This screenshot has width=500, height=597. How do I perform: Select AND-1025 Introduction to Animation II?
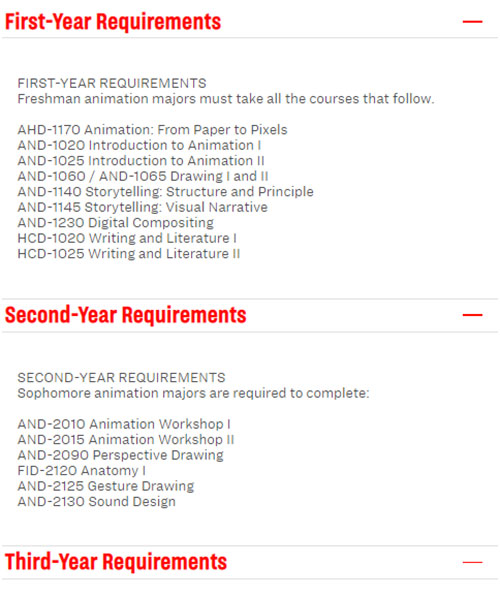141,161
